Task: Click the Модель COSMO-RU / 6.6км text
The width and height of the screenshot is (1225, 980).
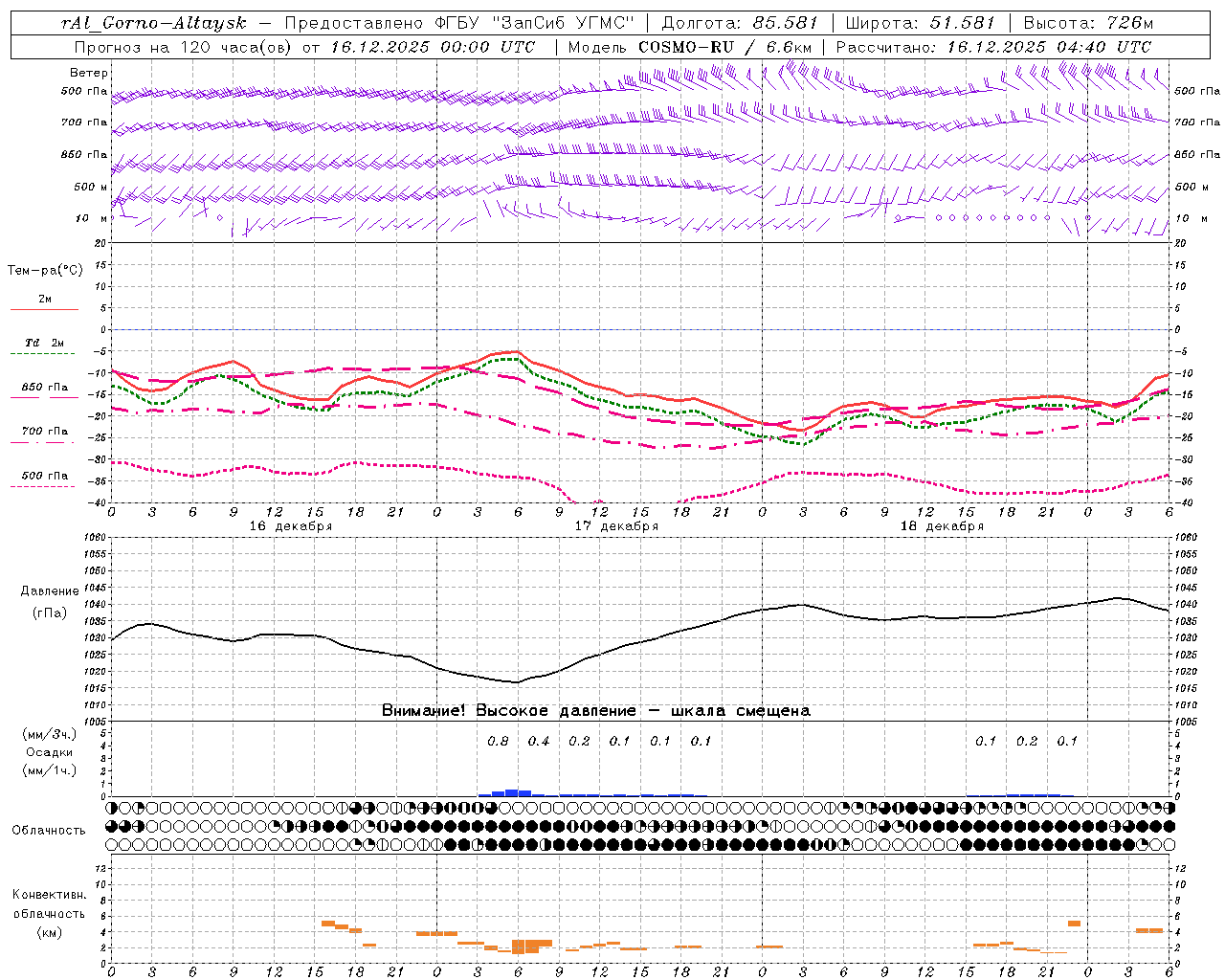Action: pos(690,47)
